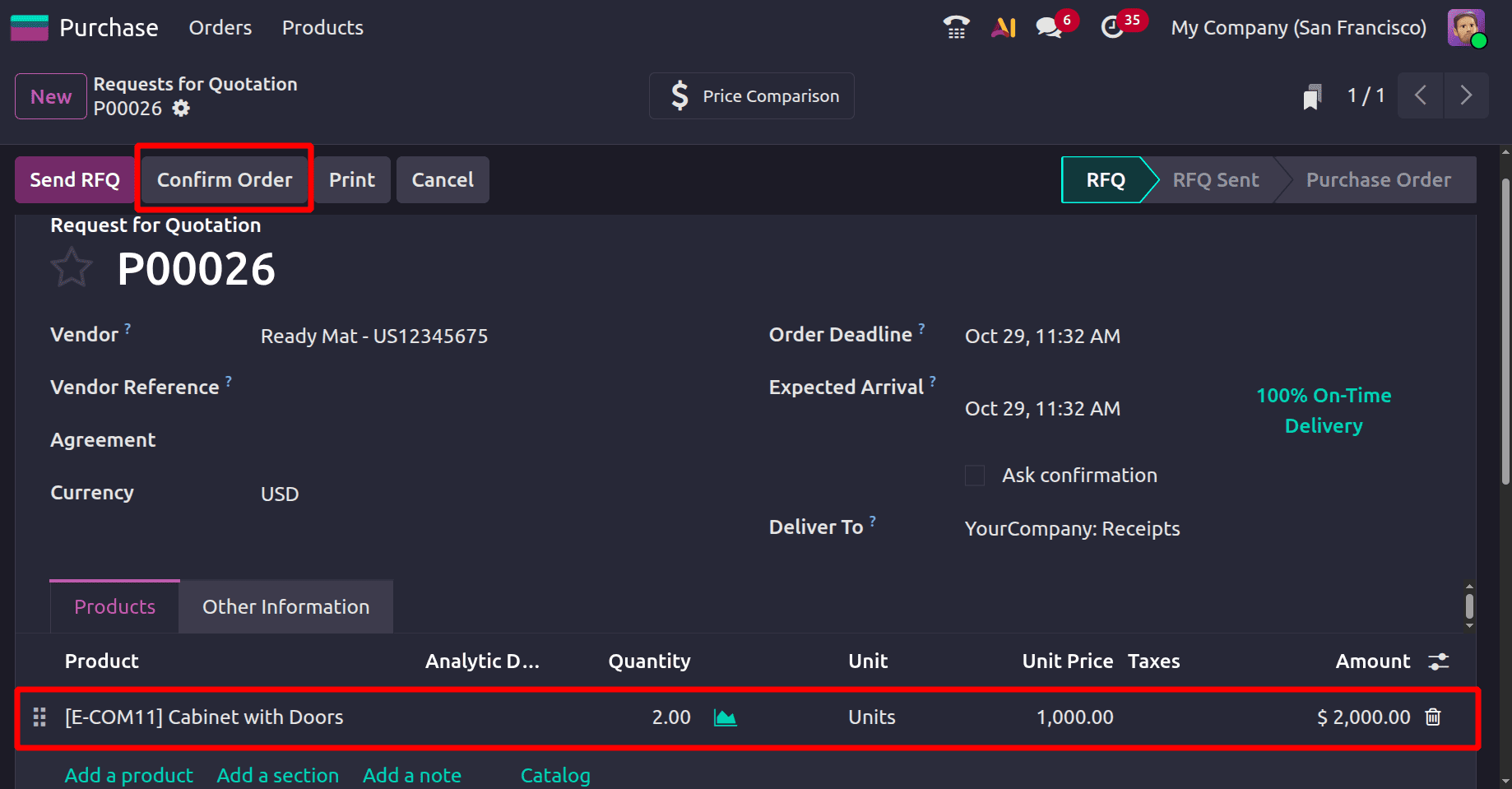The height and width of the screenshot is (789, 1512).
Task: Open the Orders menu
Action: click(220, 26)
